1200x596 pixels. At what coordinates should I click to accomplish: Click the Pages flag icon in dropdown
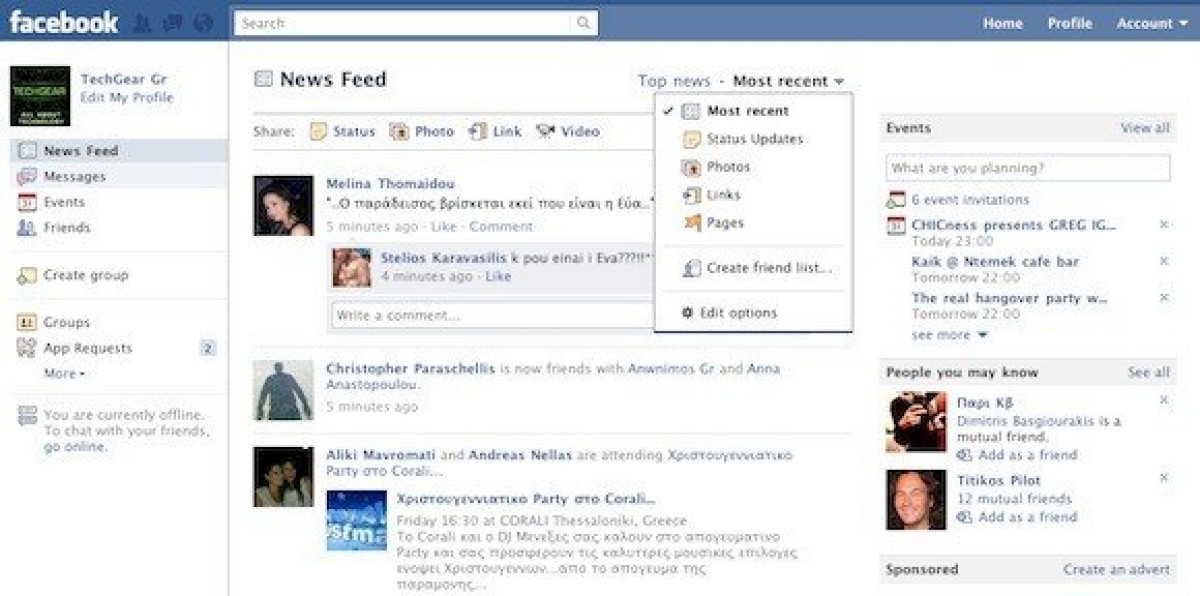point(691,223)
